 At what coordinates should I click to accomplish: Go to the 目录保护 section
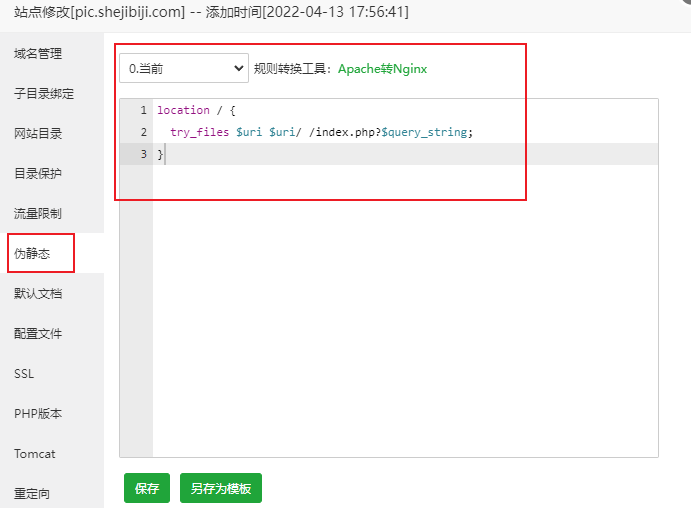pos(38,173)
